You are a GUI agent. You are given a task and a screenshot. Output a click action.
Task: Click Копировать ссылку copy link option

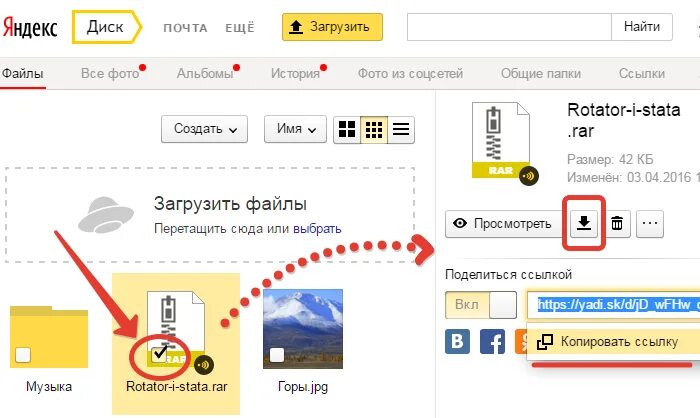613,342
